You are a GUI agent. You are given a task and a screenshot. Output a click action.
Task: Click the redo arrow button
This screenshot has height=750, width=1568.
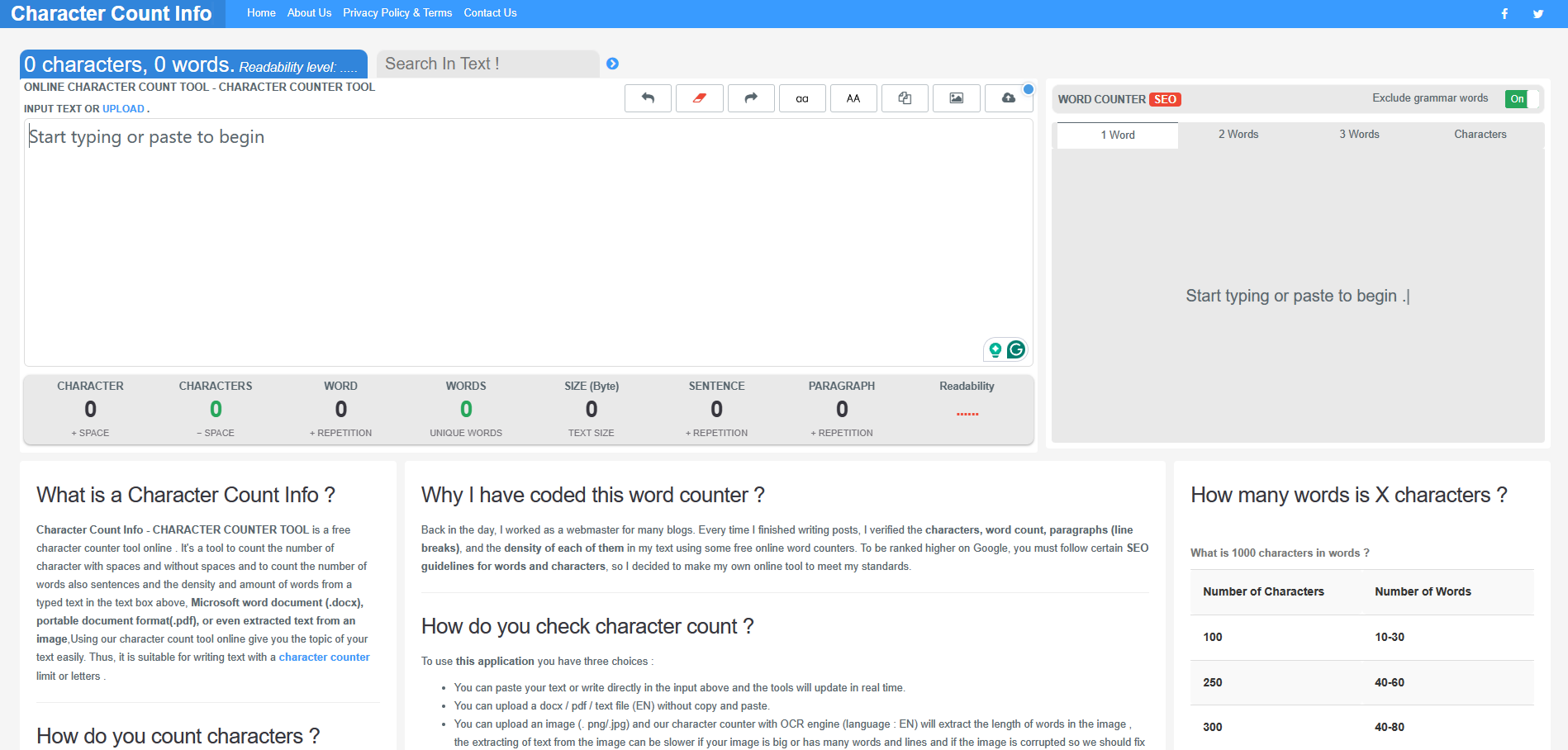(x=751, y=98)
